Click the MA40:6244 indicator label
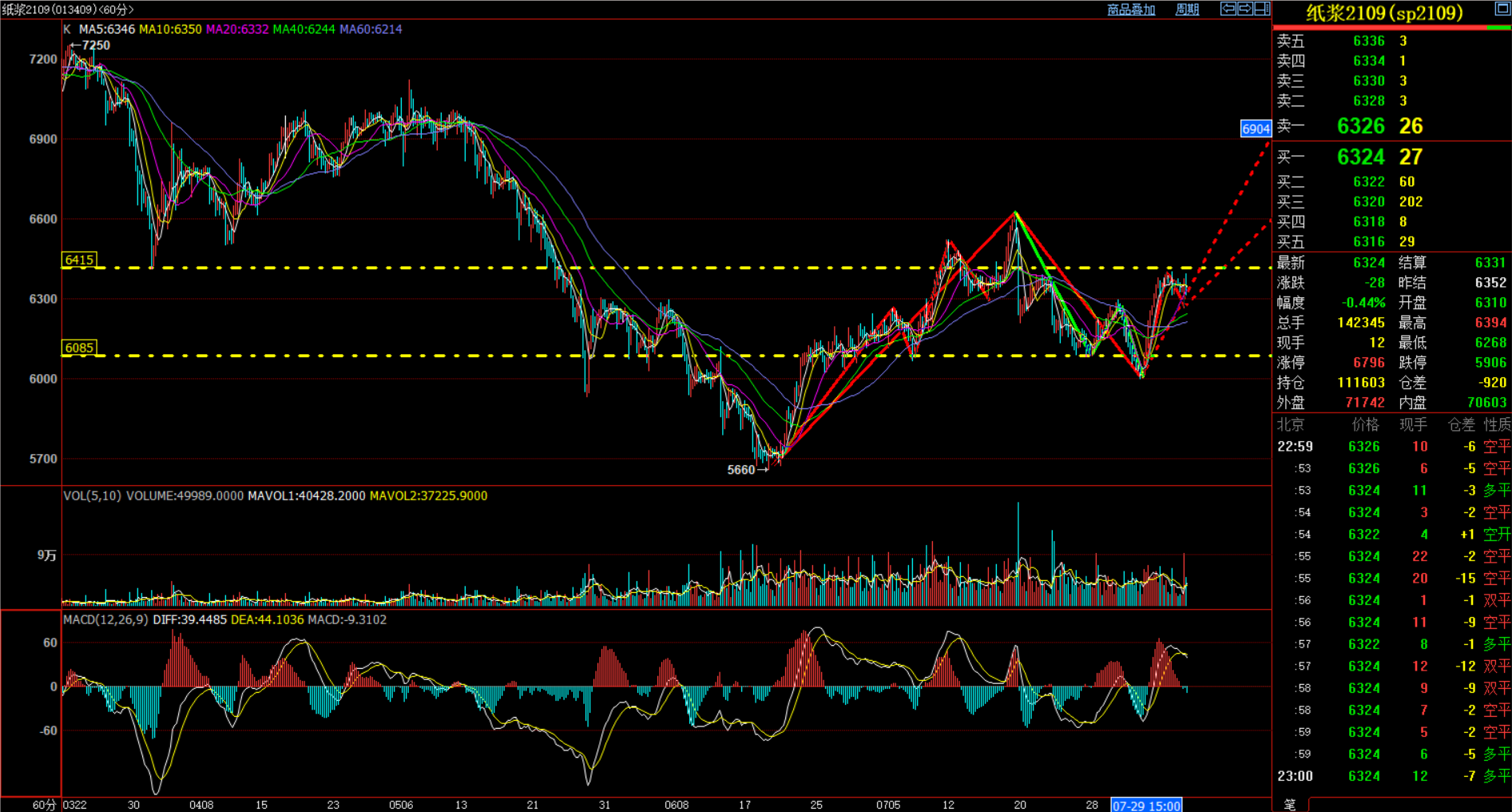This screenshot has height=812, width=1512. [304, 30]
